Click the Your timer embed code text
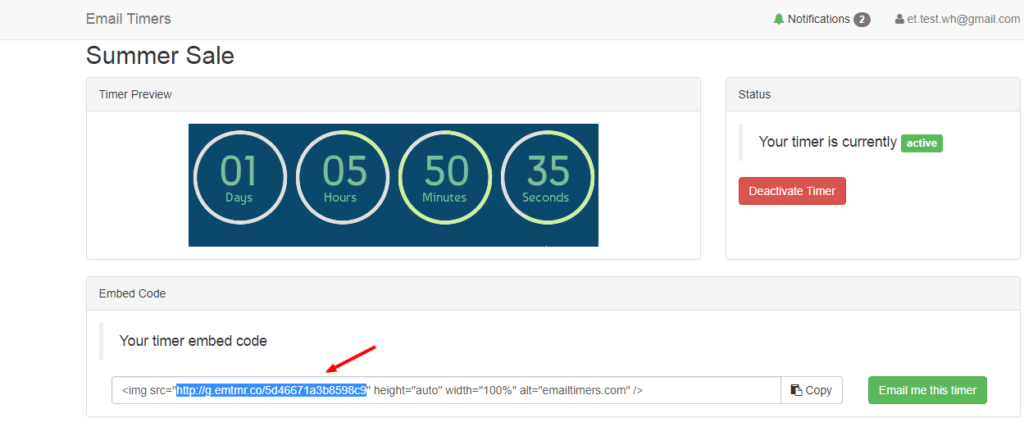This screenshot has height=427, width=1024. (x=193, y=341)
